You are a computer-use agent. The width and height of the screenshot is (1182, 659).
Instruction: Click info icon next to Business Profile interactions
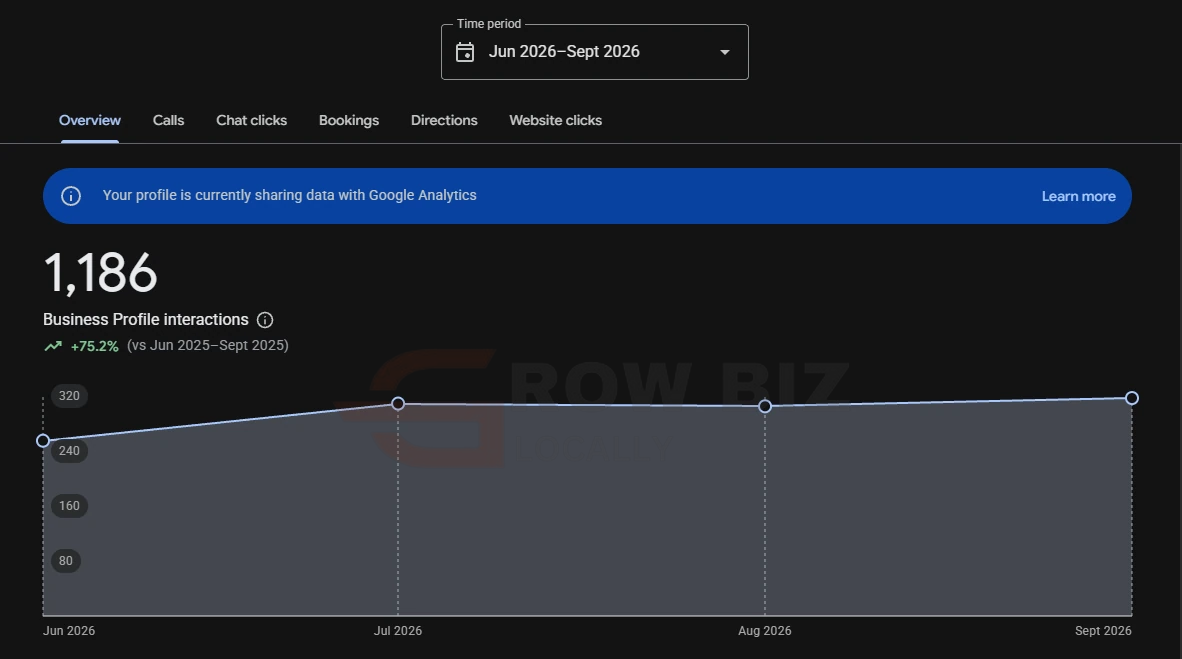[x=265, y=320]
